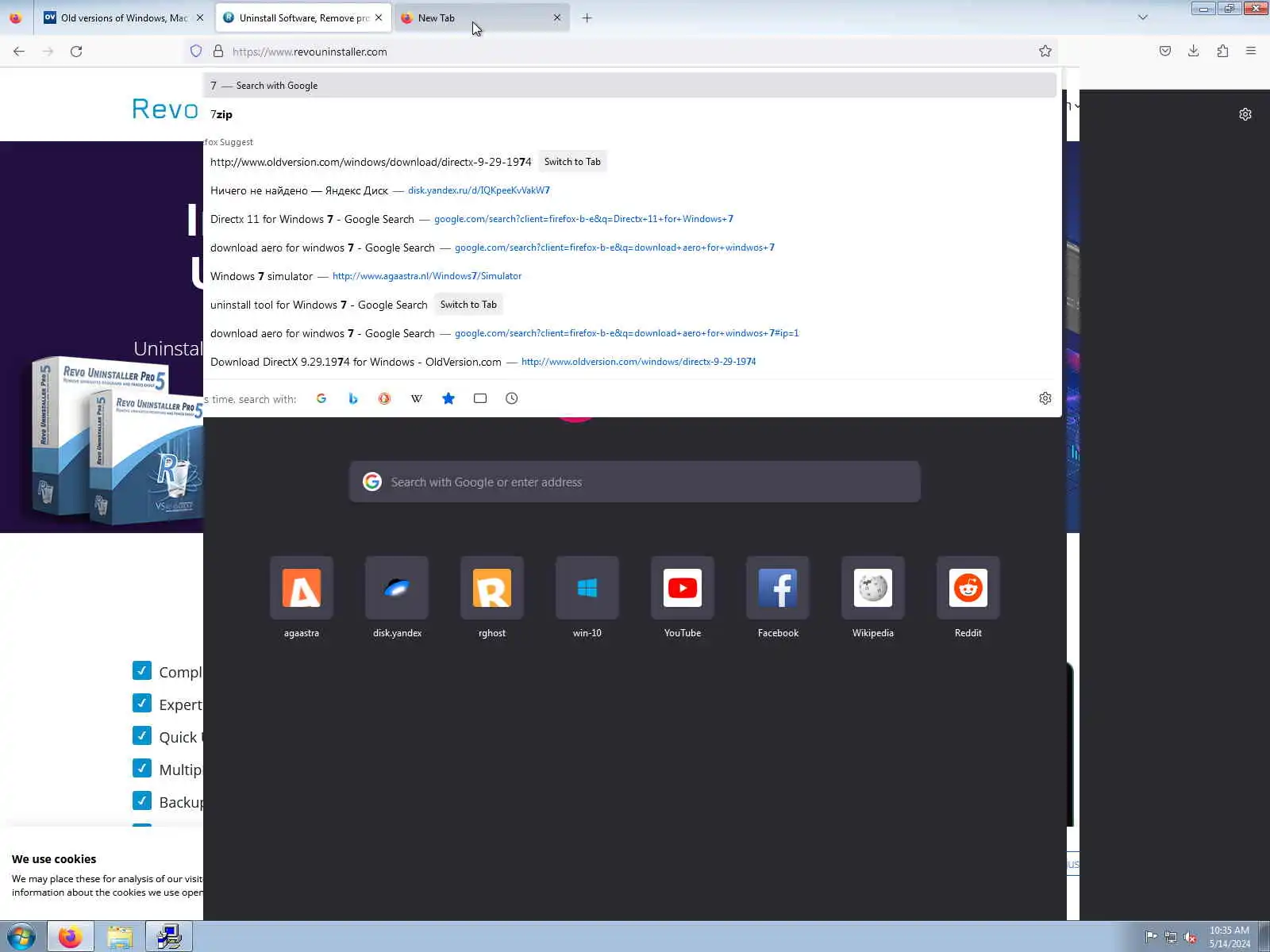Image resolution: width=1270 pixels, height=952 pixels.
Task: Bookmark this page with the star
Action: 1045,52
